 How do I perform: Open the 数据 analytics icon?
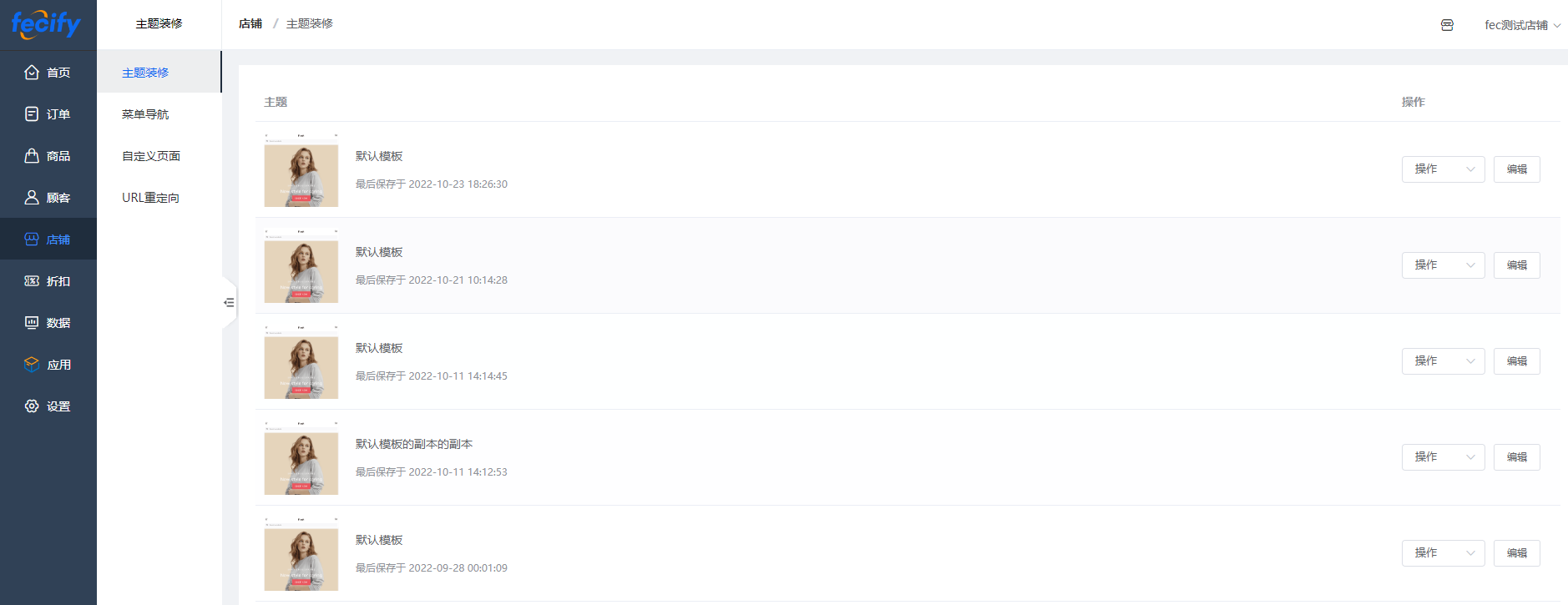coord(32,323)
